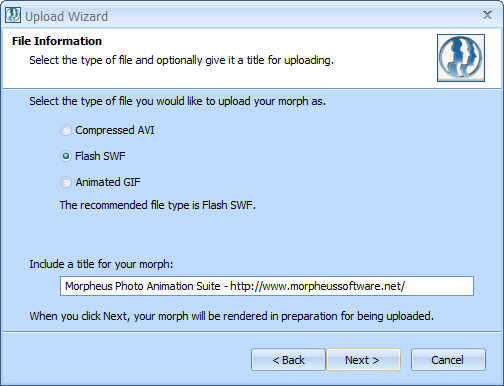Click the 'When you click Next' rendering note

(x=232, y=316)
